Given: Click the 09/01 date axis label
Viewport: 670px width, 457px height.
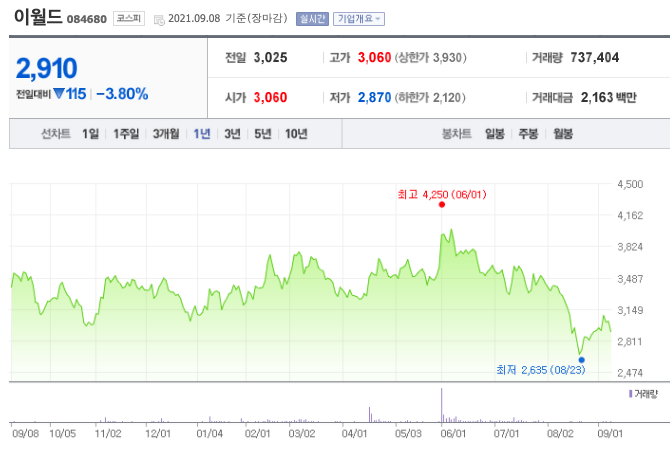Looking at the screenshot, I should point(610,434).
